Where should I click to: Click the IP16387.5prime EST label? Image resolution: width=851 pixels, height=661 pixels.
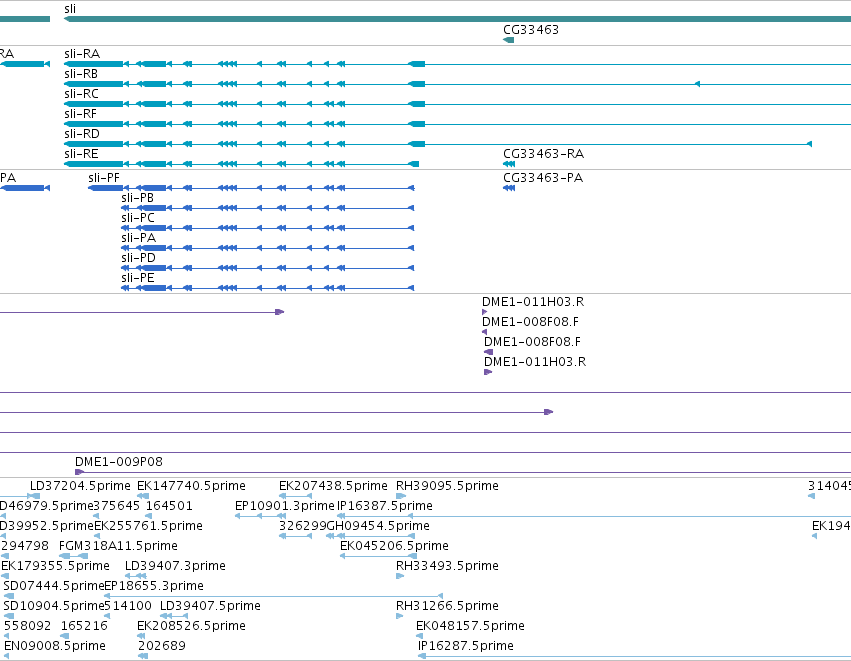[x=385, y=506]
